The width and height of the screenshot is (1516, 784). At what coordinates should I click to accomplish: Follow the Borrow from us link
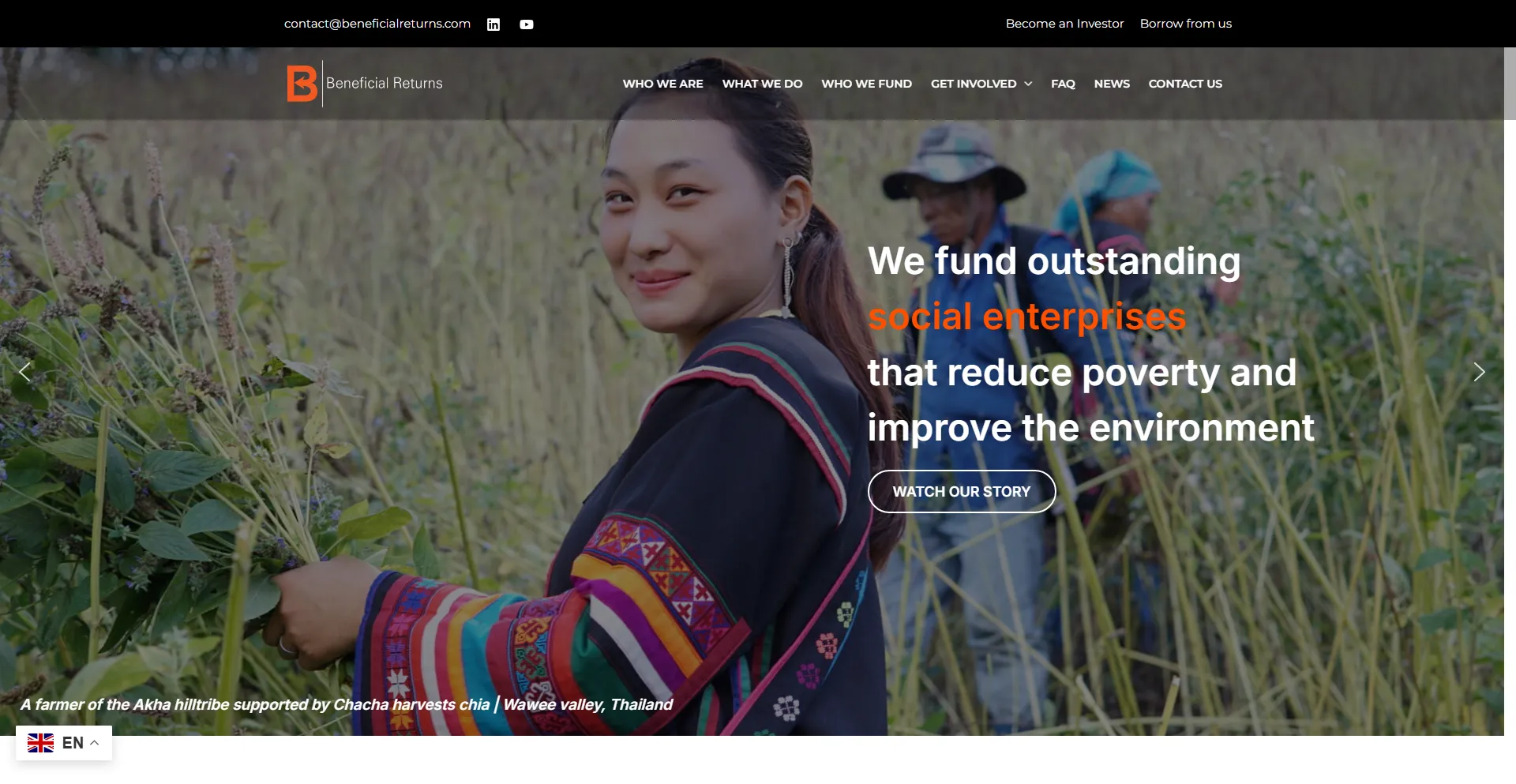tap(1185, 24)
